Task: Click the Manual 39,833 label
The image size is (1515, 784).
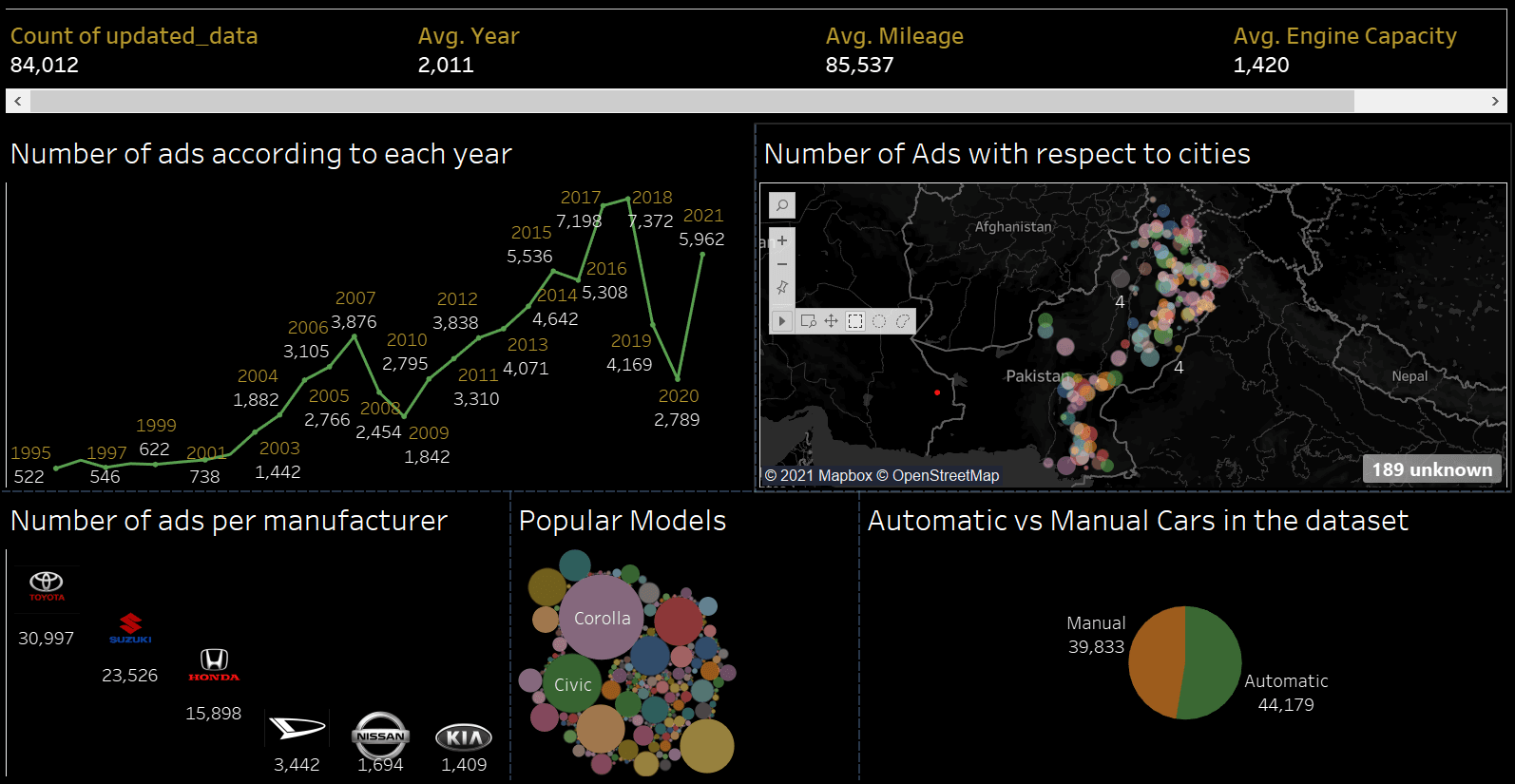Action: tap(1096, 635)
